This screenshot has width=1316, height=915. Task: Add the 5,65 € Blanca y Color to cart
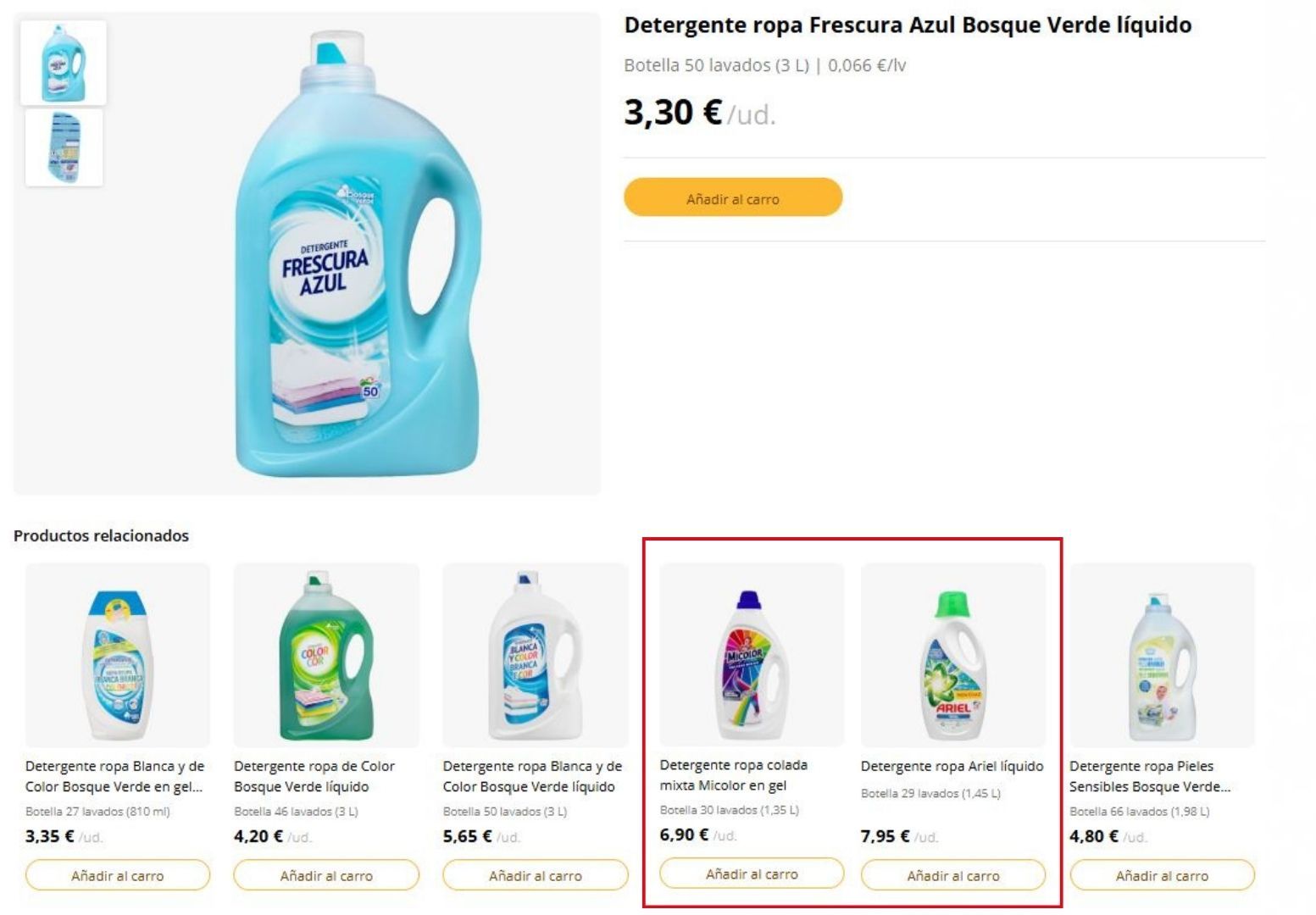[535, 875]
